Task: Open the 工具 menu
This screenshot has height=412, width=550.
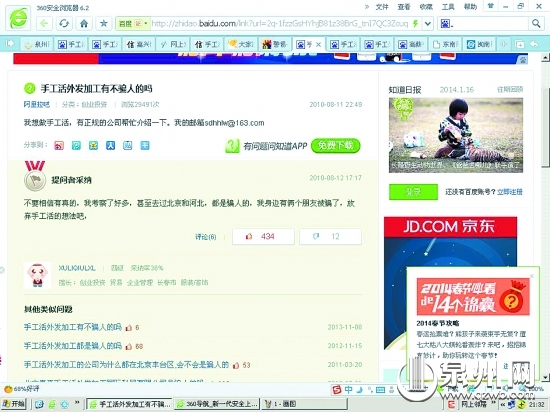Action: 448,7
